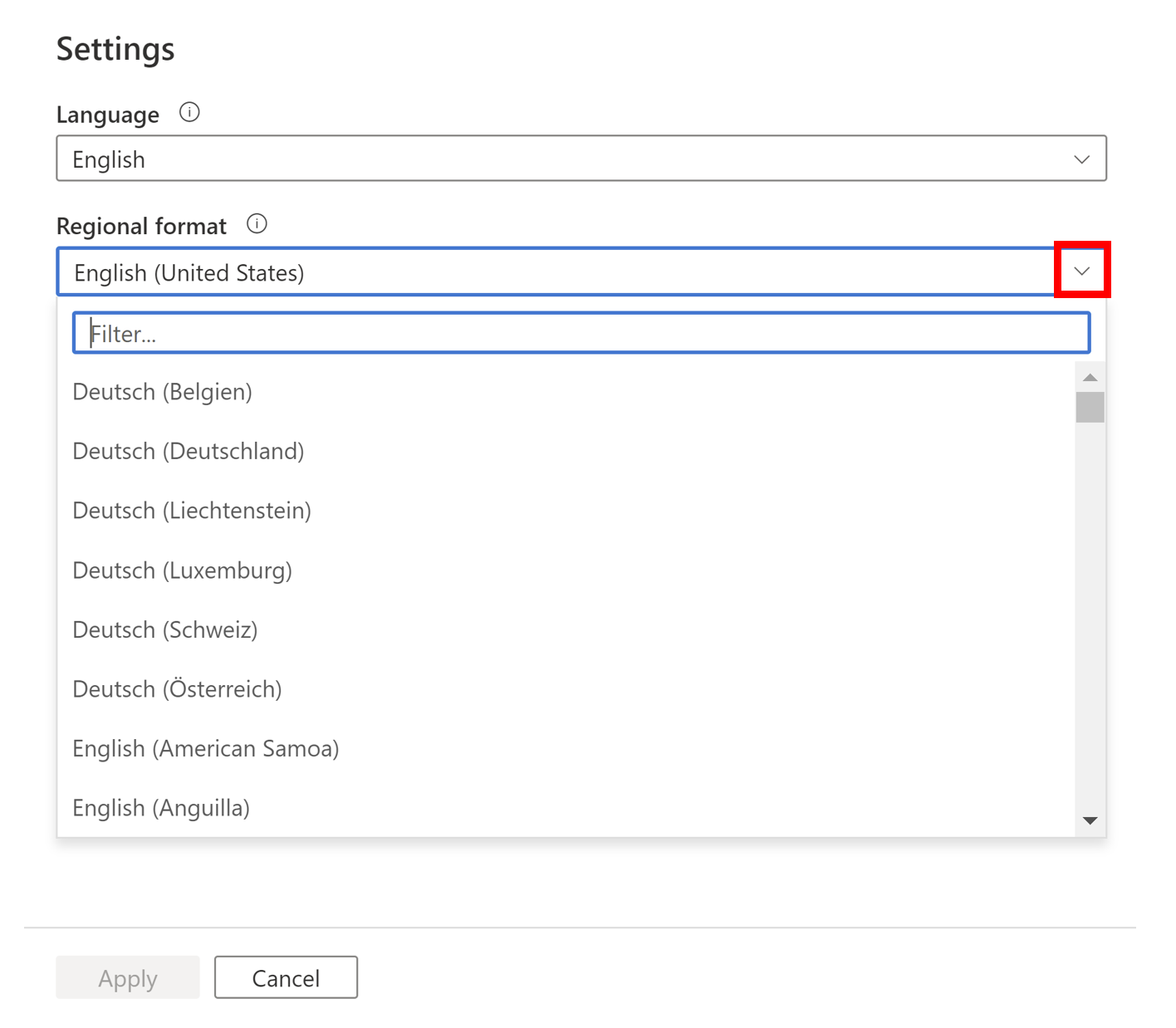Select Deutsch (Liechtenstein) option
Screen dimensions: 1176x1028
click(x=192, y=511)
